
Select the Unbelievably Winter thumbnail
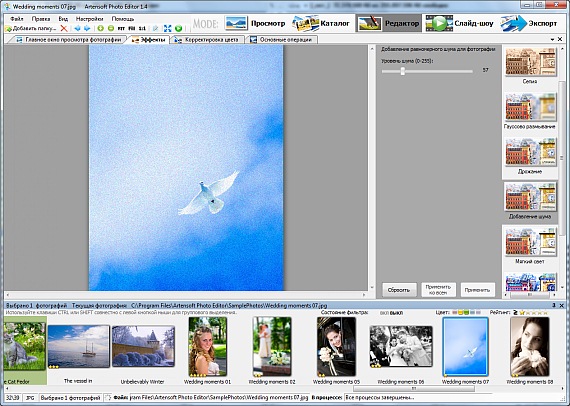coord(143,346)
